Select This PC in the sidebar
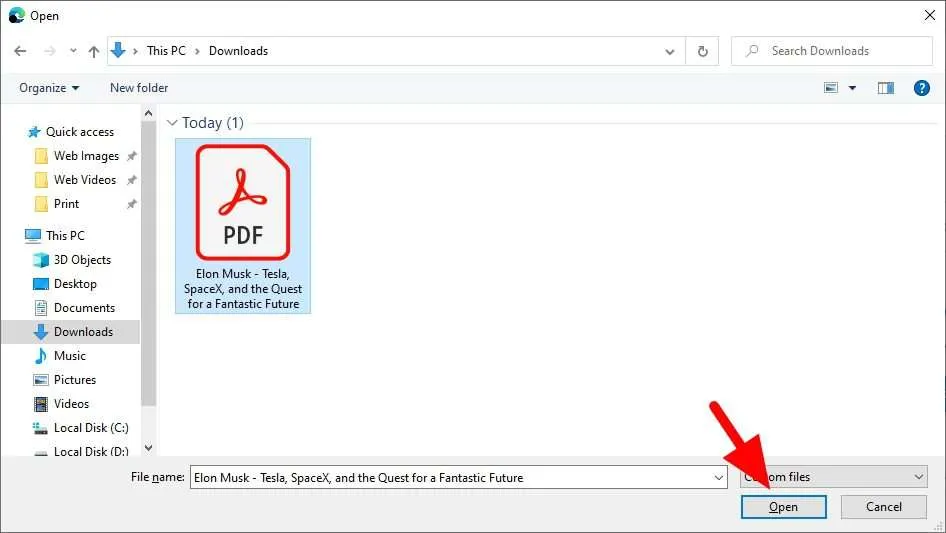This screenshot has width=946, height=533. click(65, 235)
